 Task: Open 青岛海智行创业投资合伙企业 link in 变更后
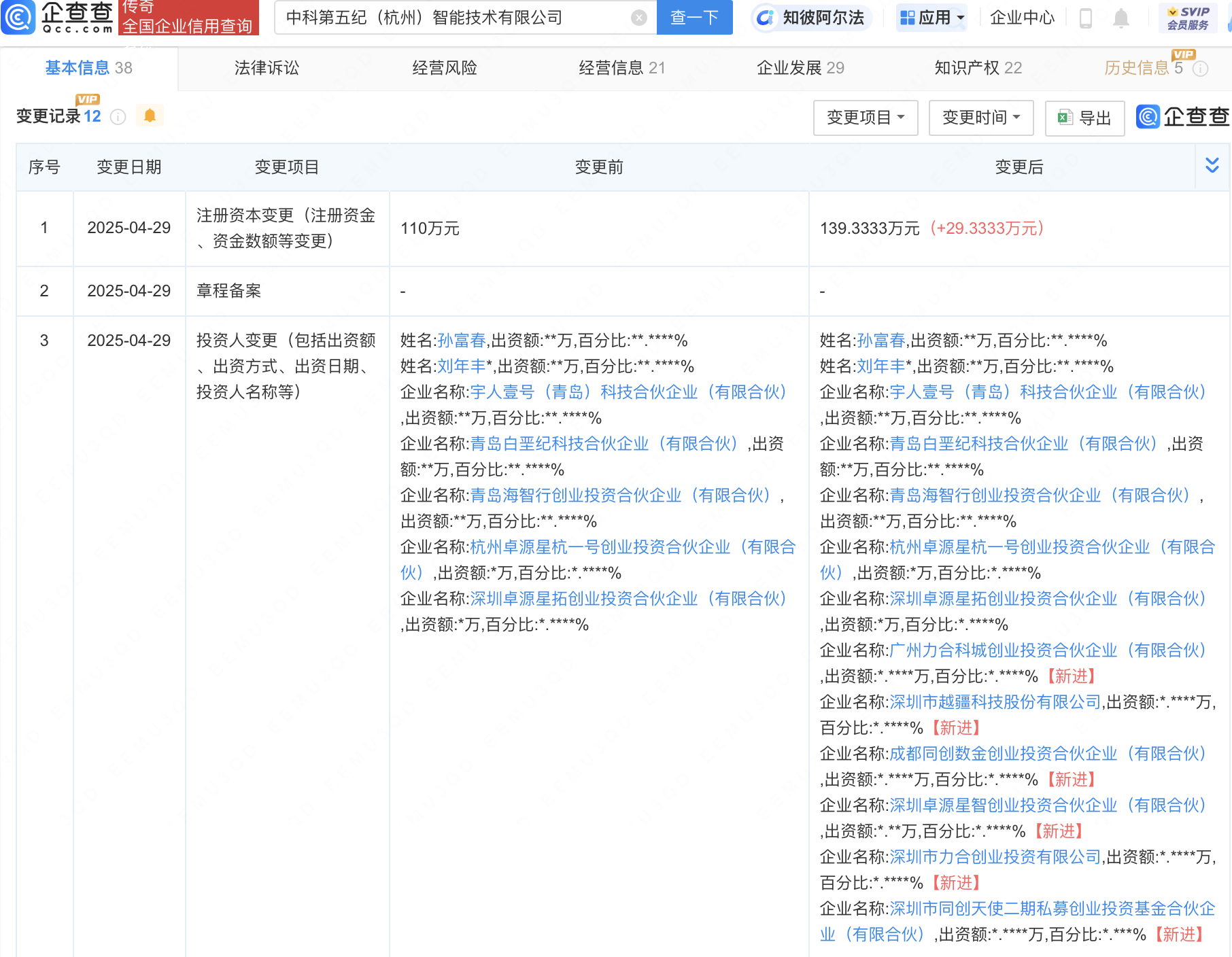tap(1040, 495)
